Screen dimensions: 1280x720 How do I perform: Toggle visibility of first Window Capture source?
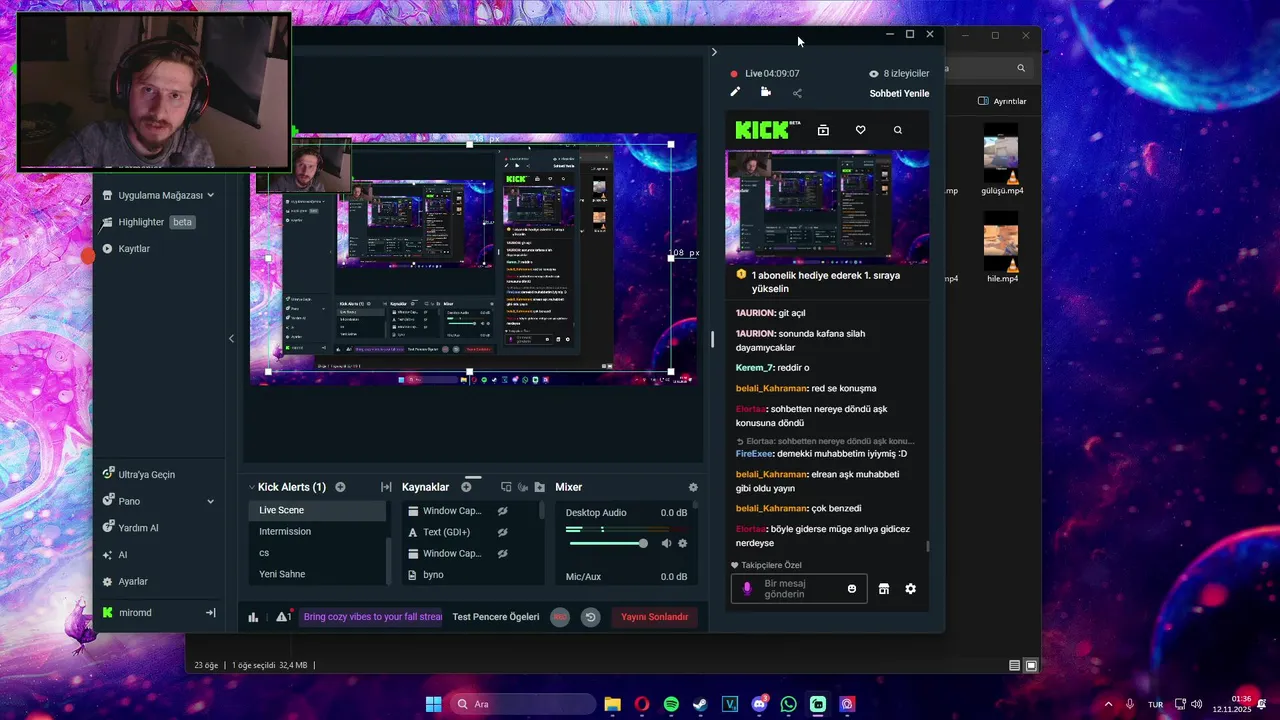click(503, 510)
